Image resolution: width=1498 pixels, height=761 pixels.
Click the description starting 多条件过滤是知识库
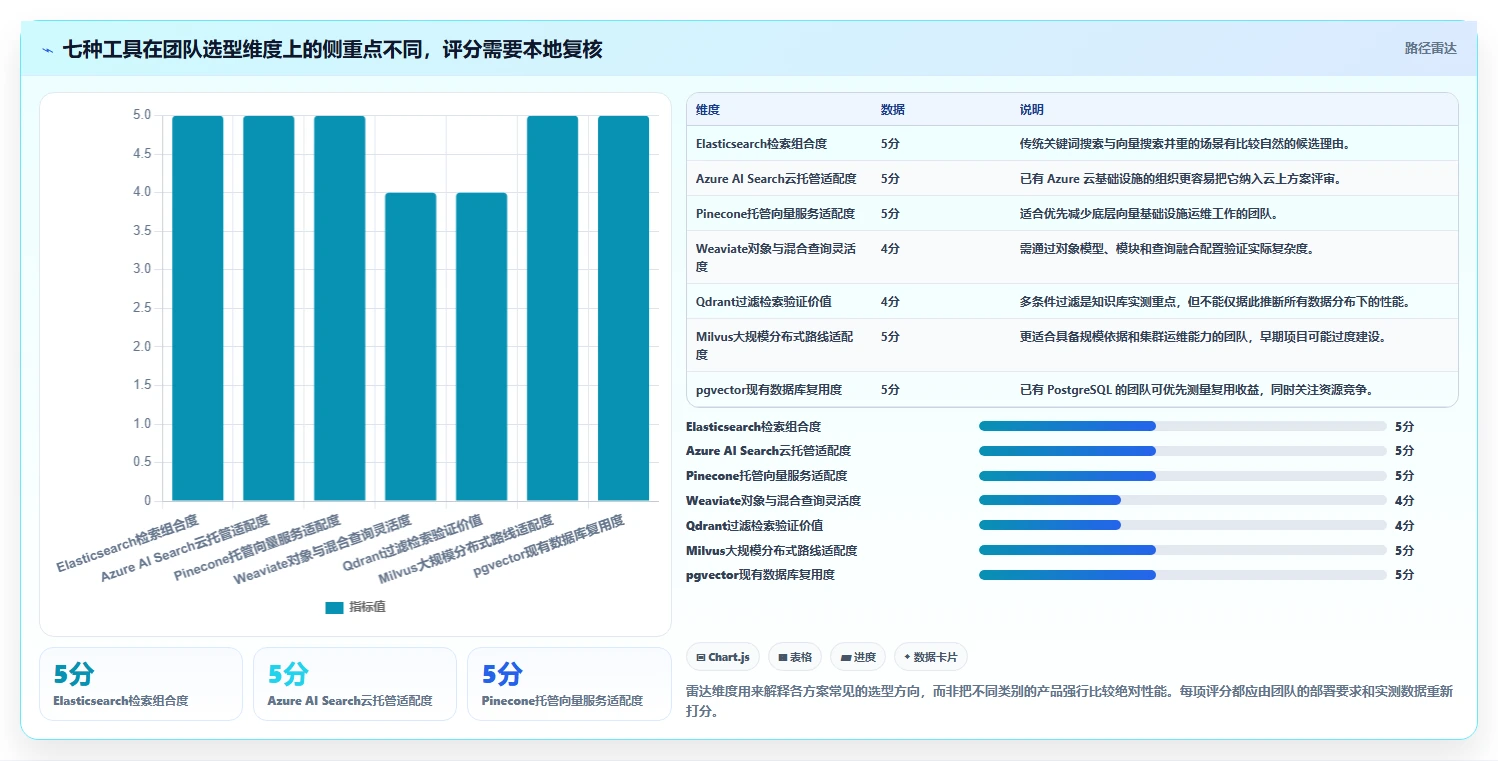pyautogui.click(x=1215, y=302)
